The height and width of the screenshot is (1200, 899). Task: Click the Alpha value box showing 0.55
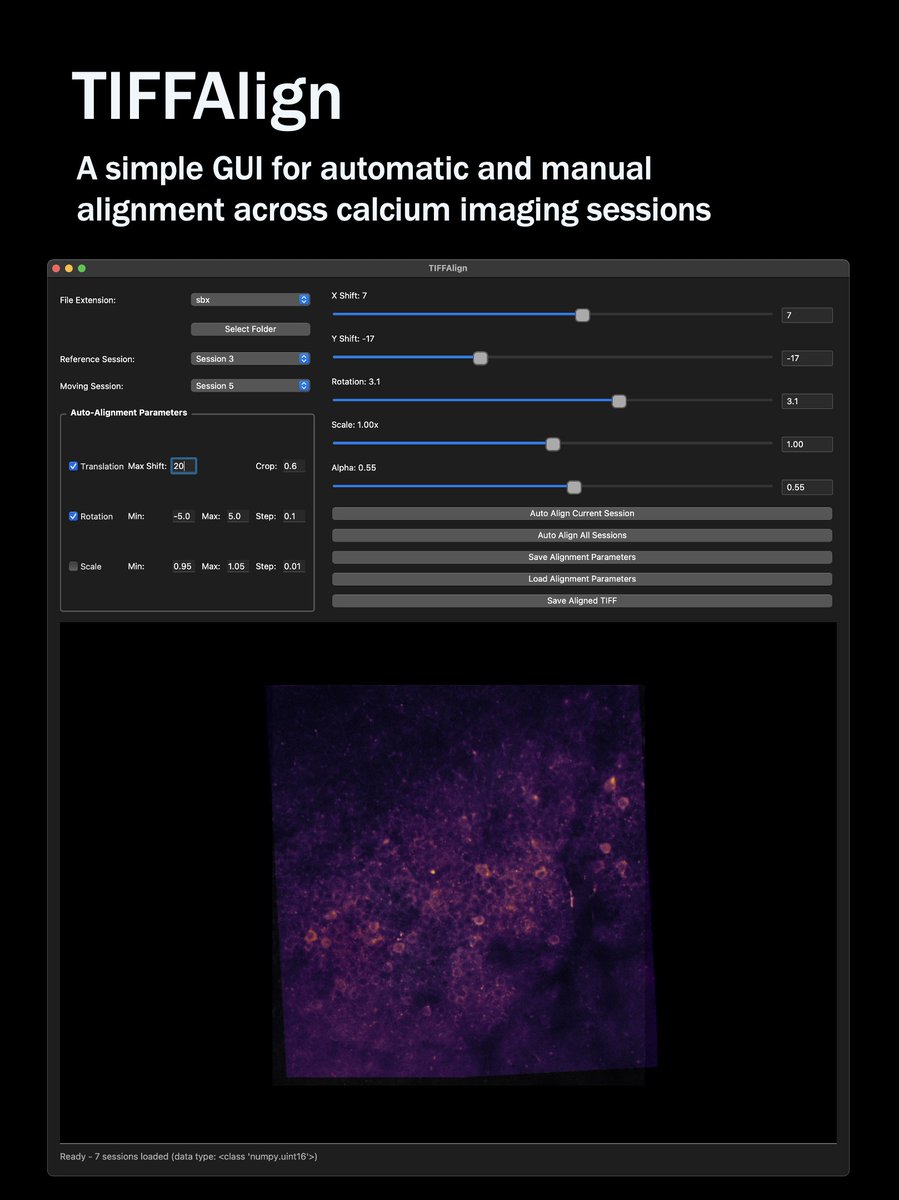click(x=807, y=487)
